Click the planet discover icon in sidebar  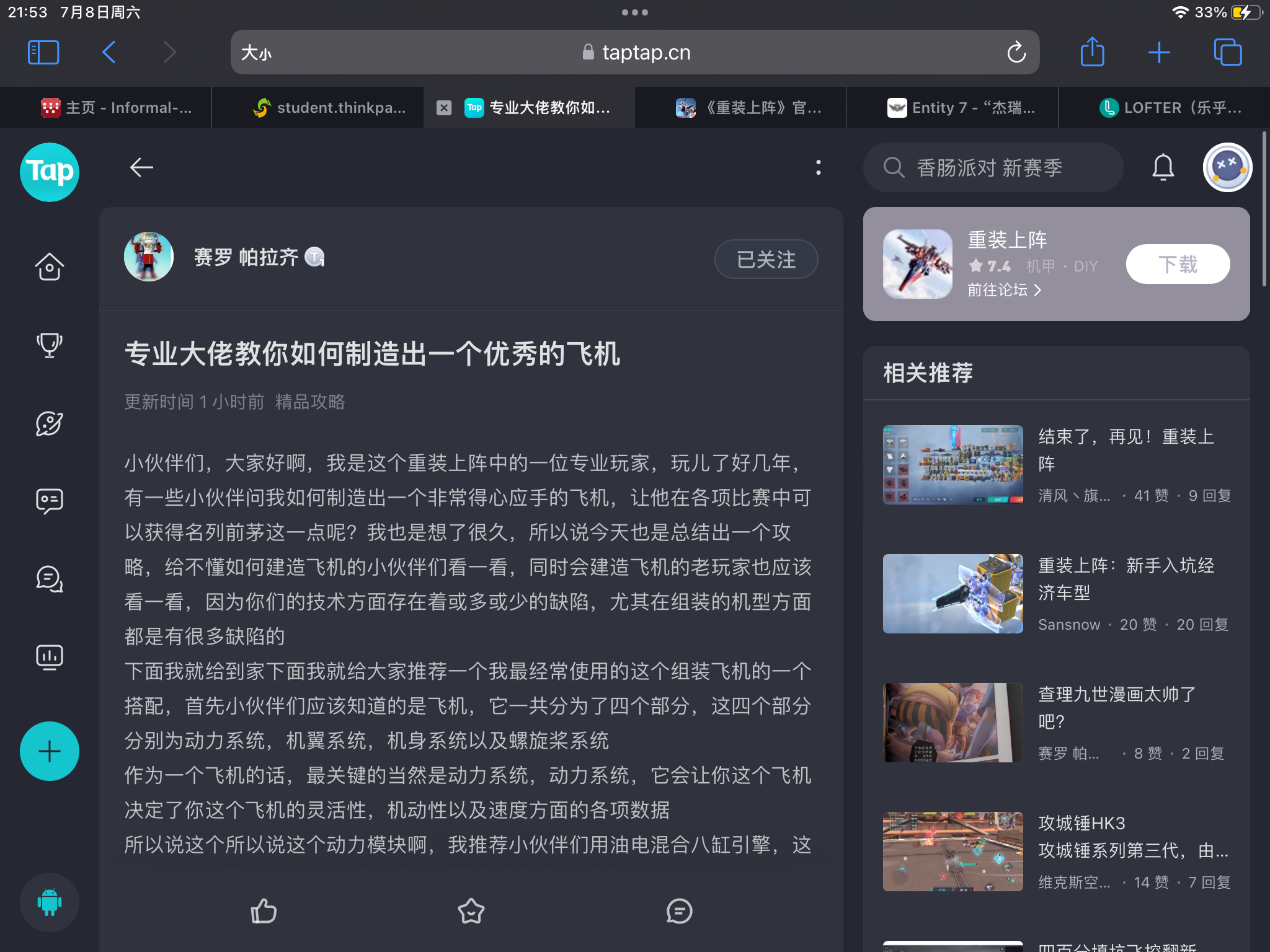pyautogui.click(x=49, y=424)
